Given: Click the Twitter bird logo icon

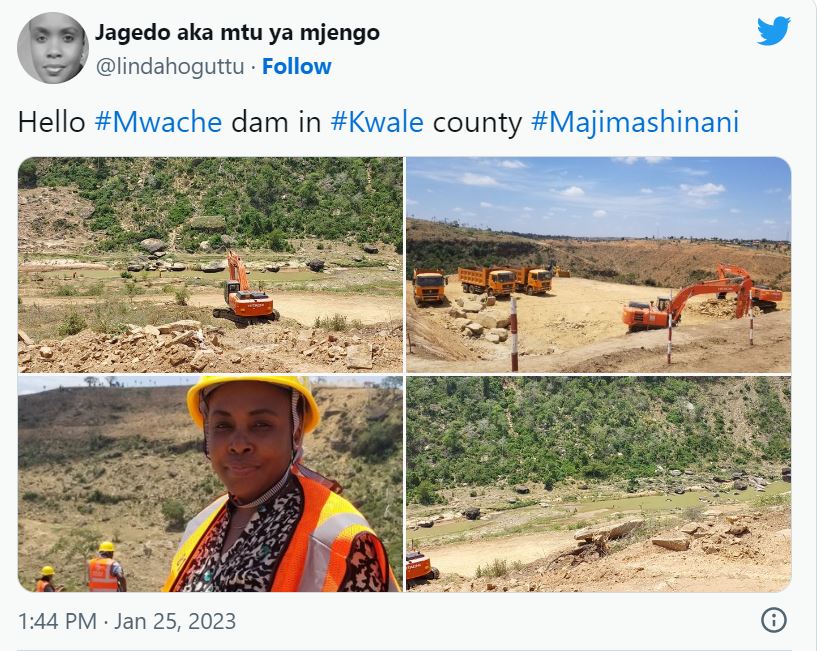Looking at the screenshot, I should coord(774,31).
